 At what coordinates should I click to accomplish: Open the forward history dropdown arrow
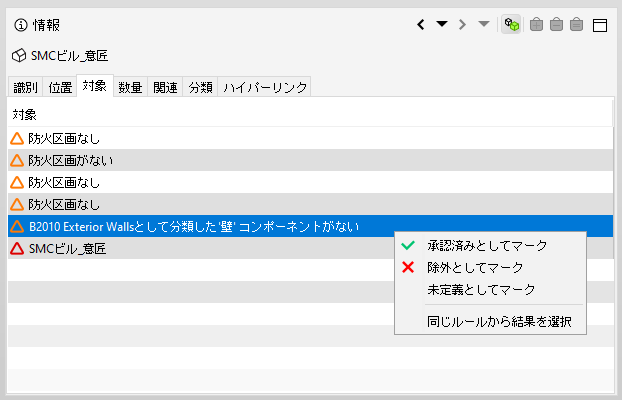coord(484,24)
